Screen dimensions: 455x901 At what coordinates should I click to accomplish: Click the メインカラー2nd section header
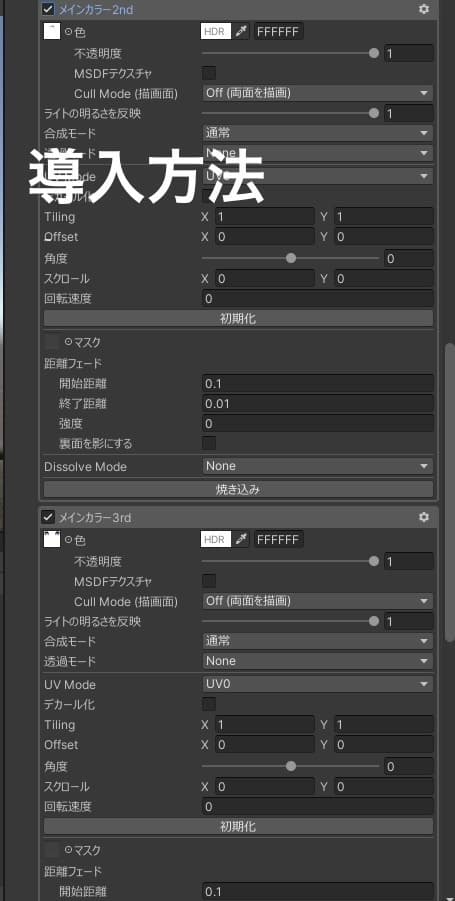point(238,9)
